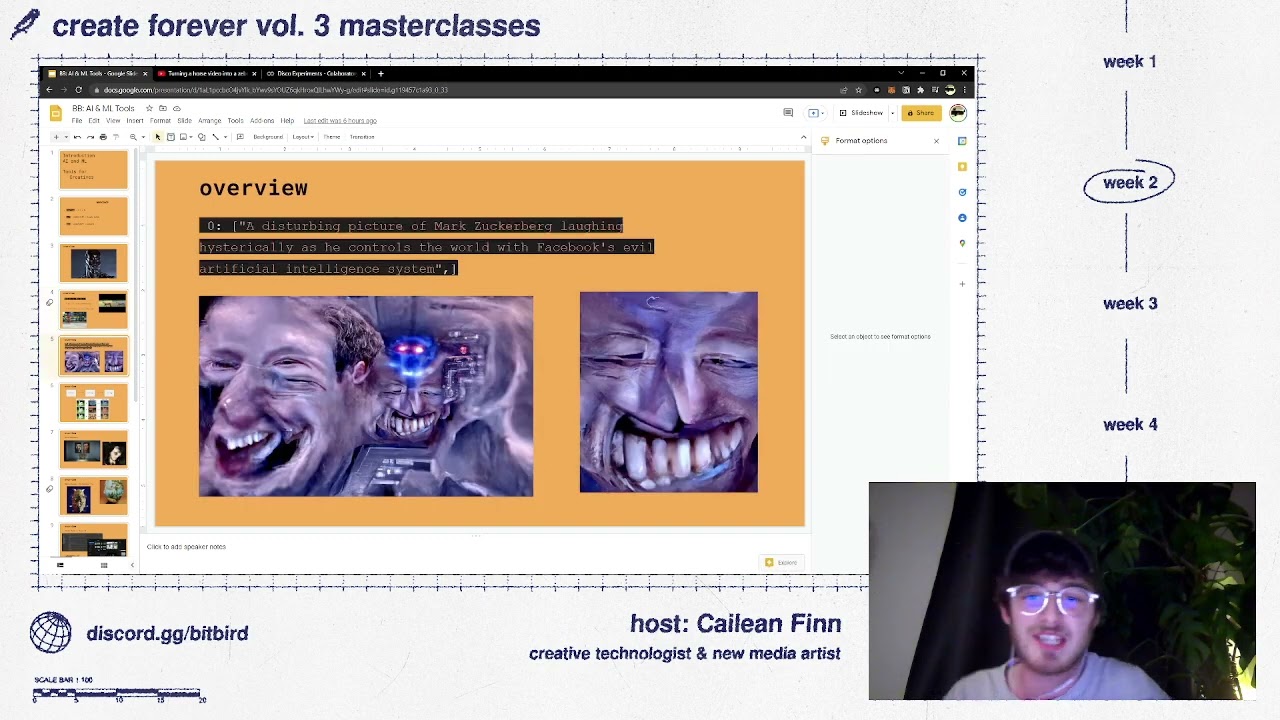Check the cloud document status icon
Image resolution: width=1280 pixels, height=720 pixels.
[x=177, y=108]
